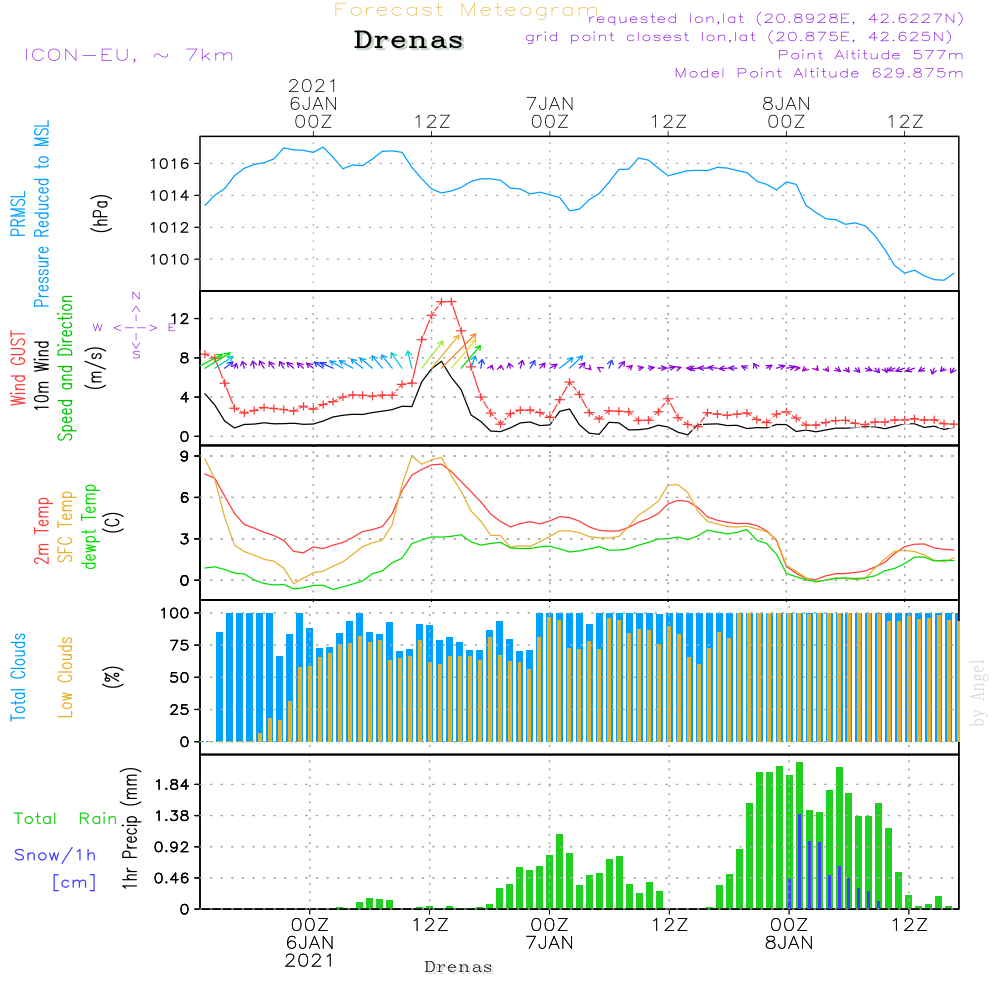Click the '(hPa)' unit label
Screen dimensions: 1000x1000
pyautogui.click(x=101, y=213)
